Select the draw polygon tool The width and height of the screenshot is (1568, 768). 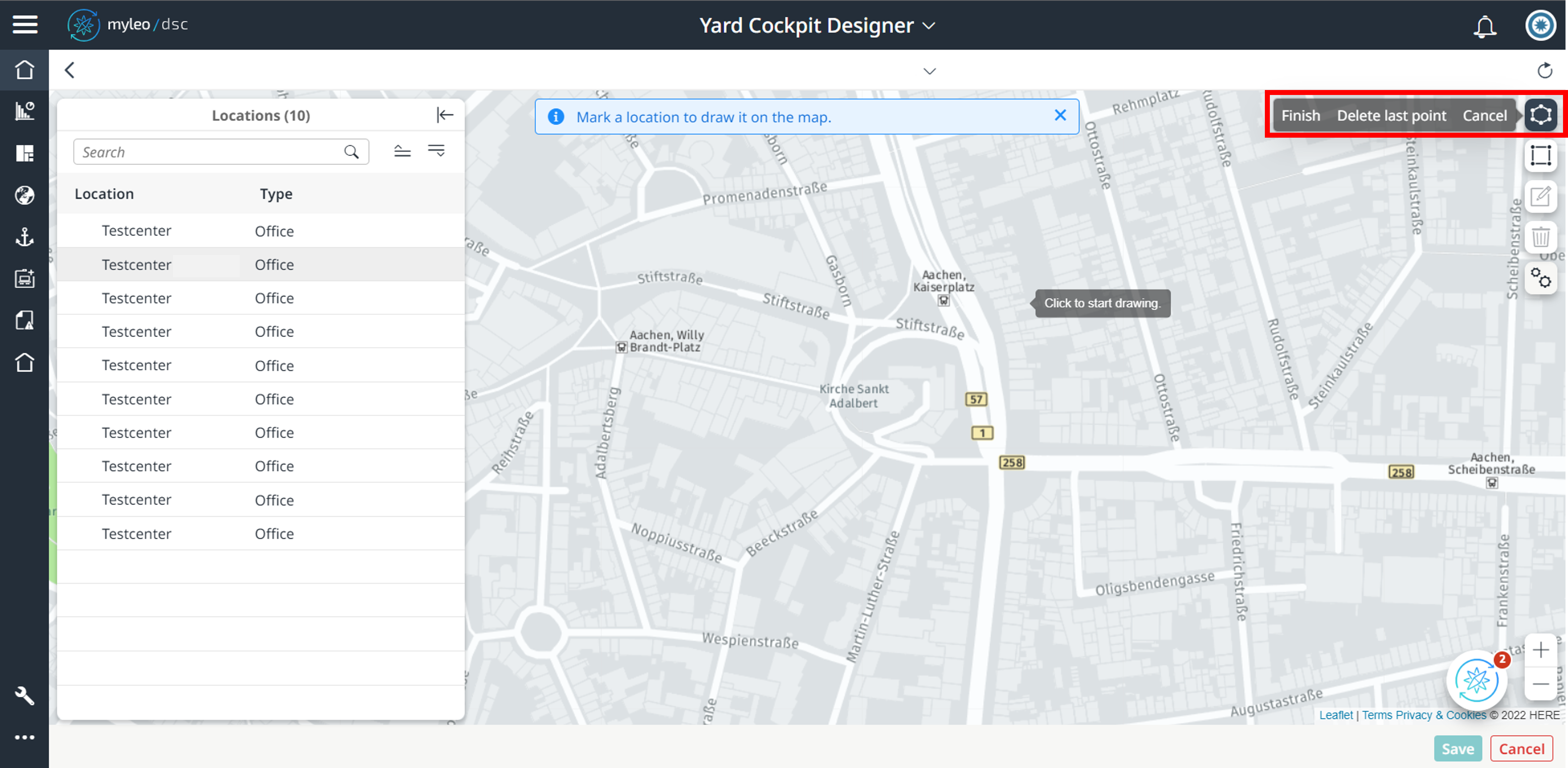(x=1541, y=115)
